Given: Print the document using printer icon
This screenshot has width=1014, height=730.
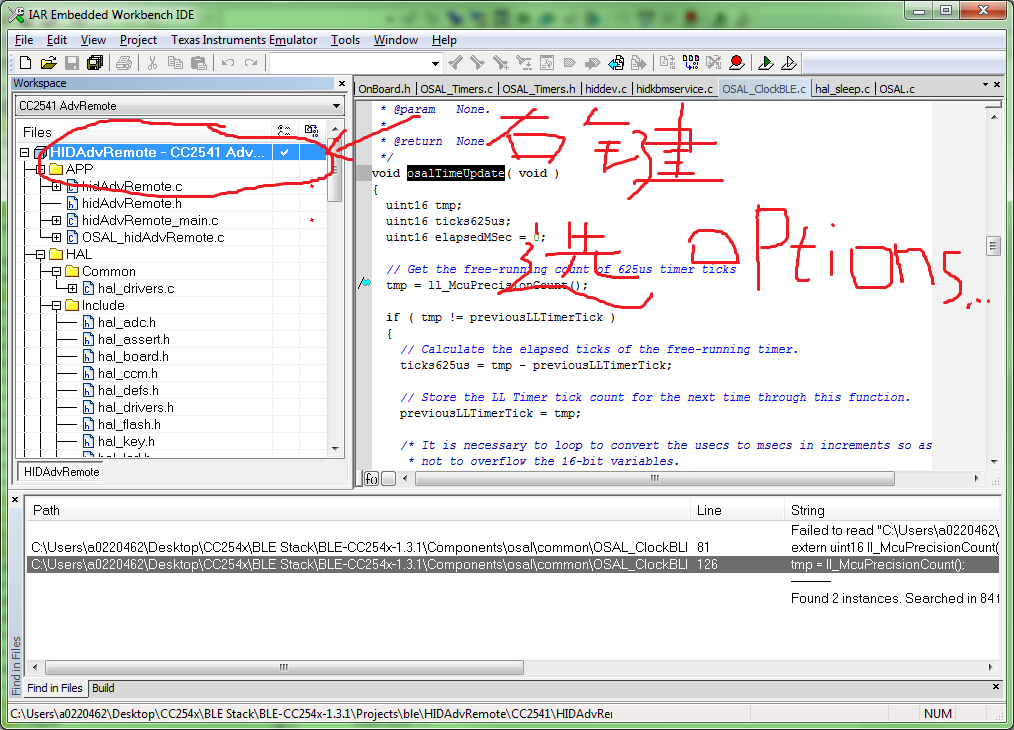Looking at the screenshot, I should tap(124, 63).
